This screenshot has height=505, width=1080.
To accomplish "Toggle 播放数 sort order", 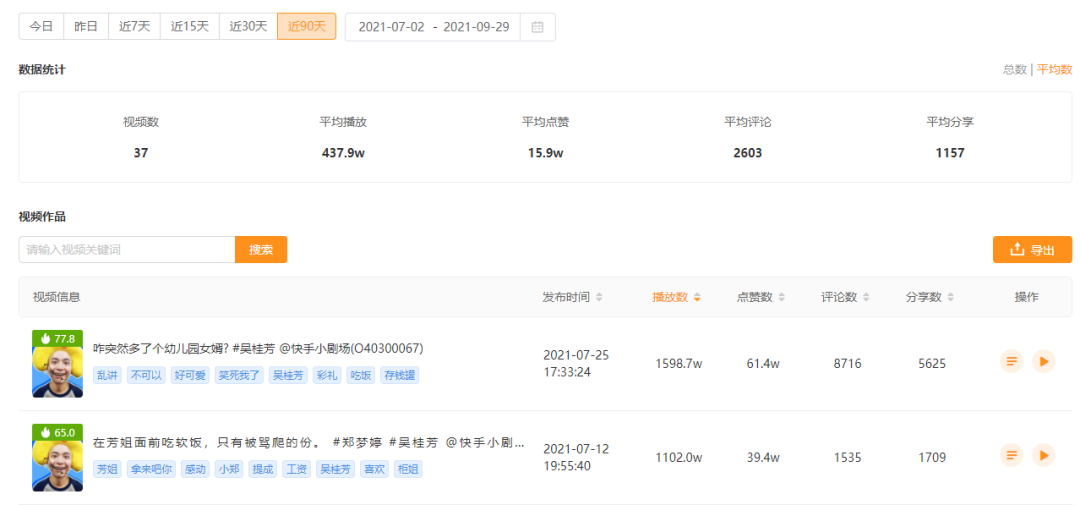I will pyautogui.click(x=697, y=298).
